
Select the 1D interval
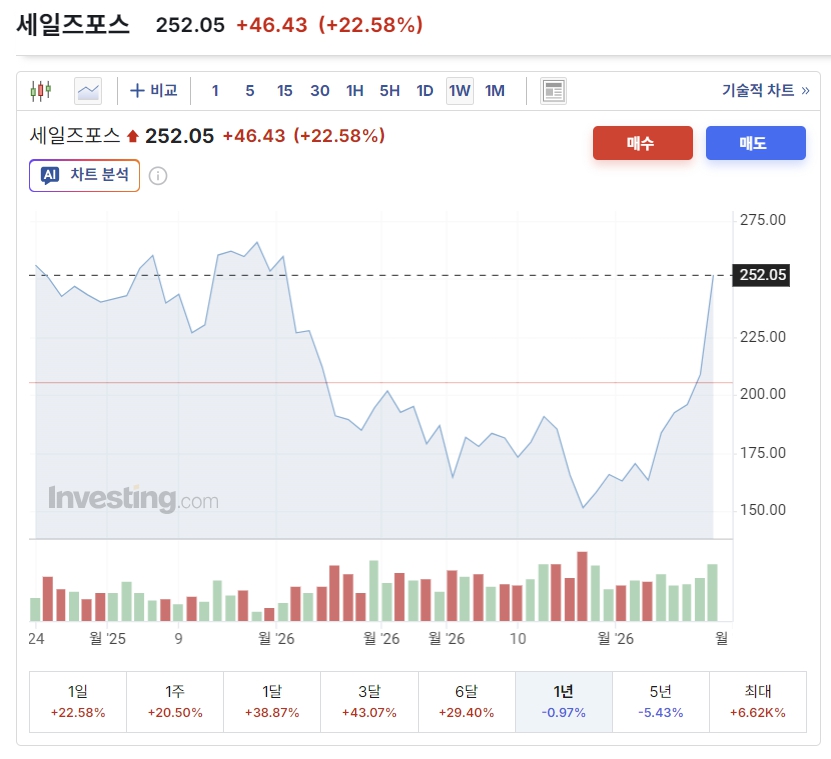click(x=425, y=91)
